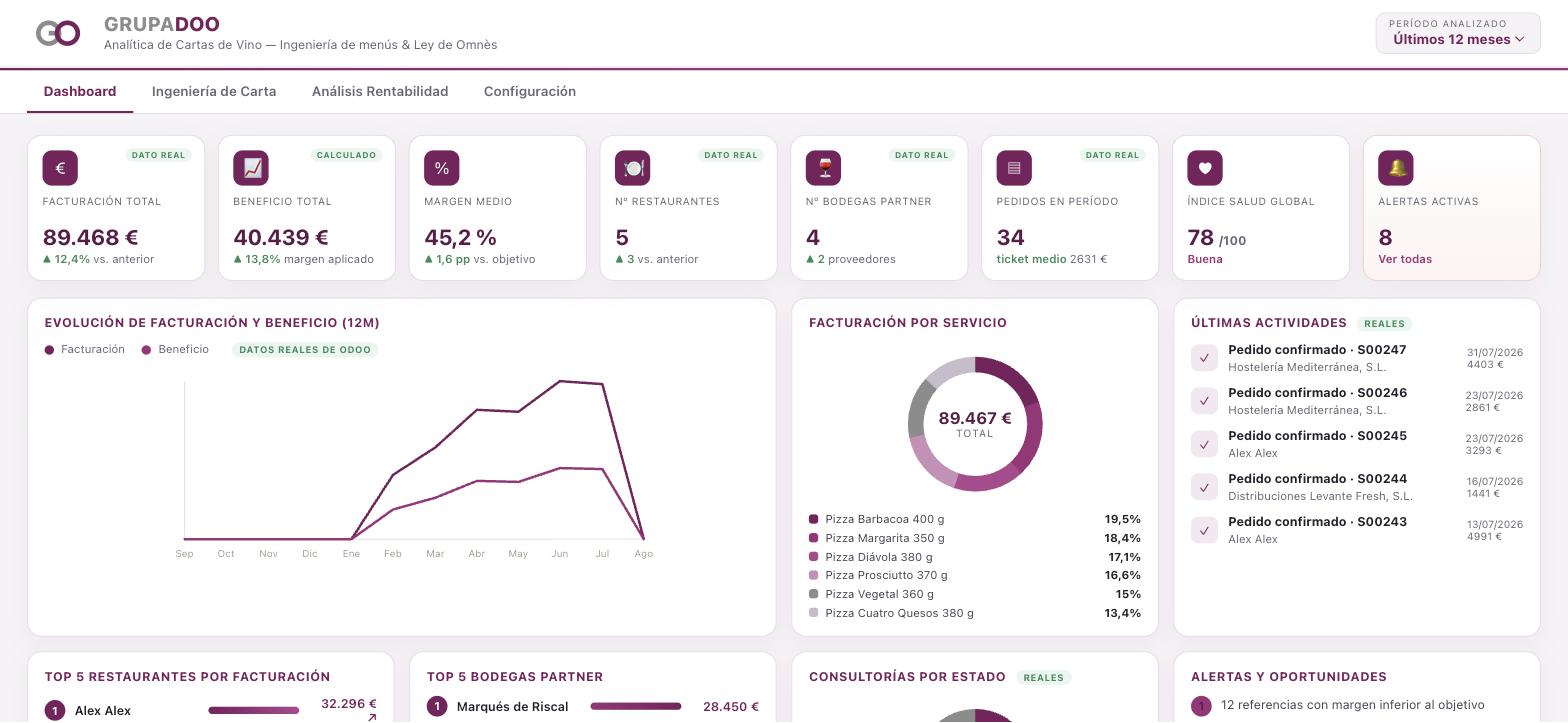The height and width of the screenshot is (723, 1568).
Task: Click the ticket medio 2631 € text
Action: click(x=1052, y=259)
